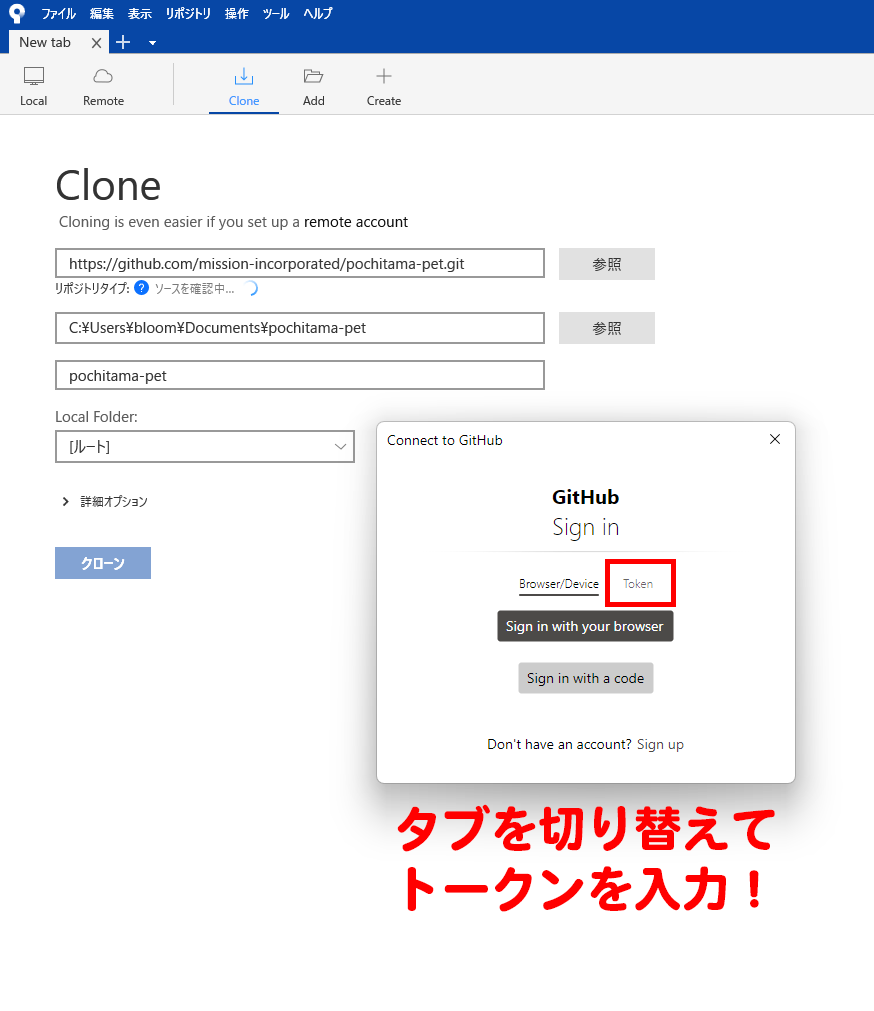Screen dimensions: 874x1011
Task: Click Sign in with your browser
Action: 585,626
